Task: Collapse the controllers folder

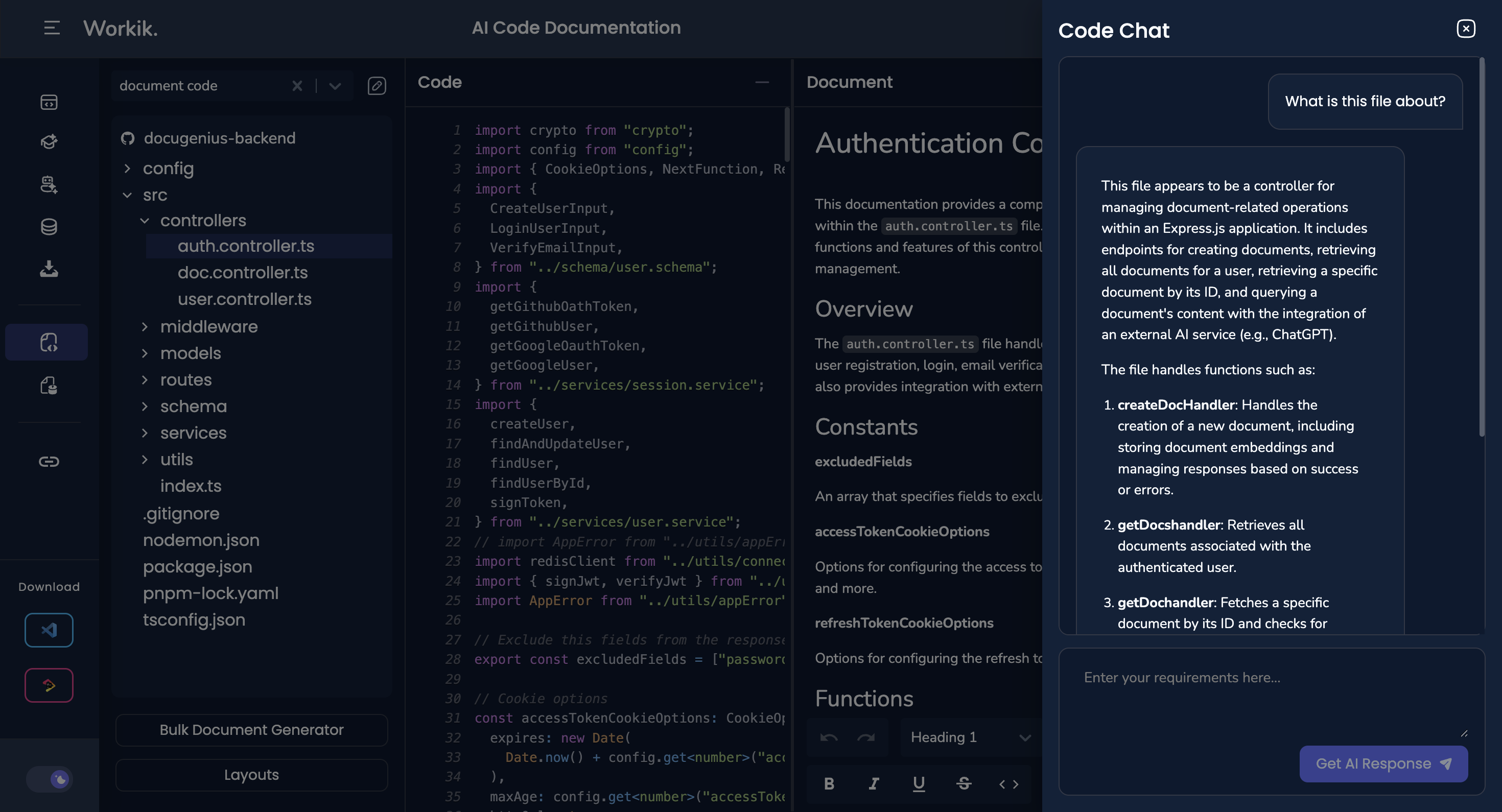Action: pos(145,220)
